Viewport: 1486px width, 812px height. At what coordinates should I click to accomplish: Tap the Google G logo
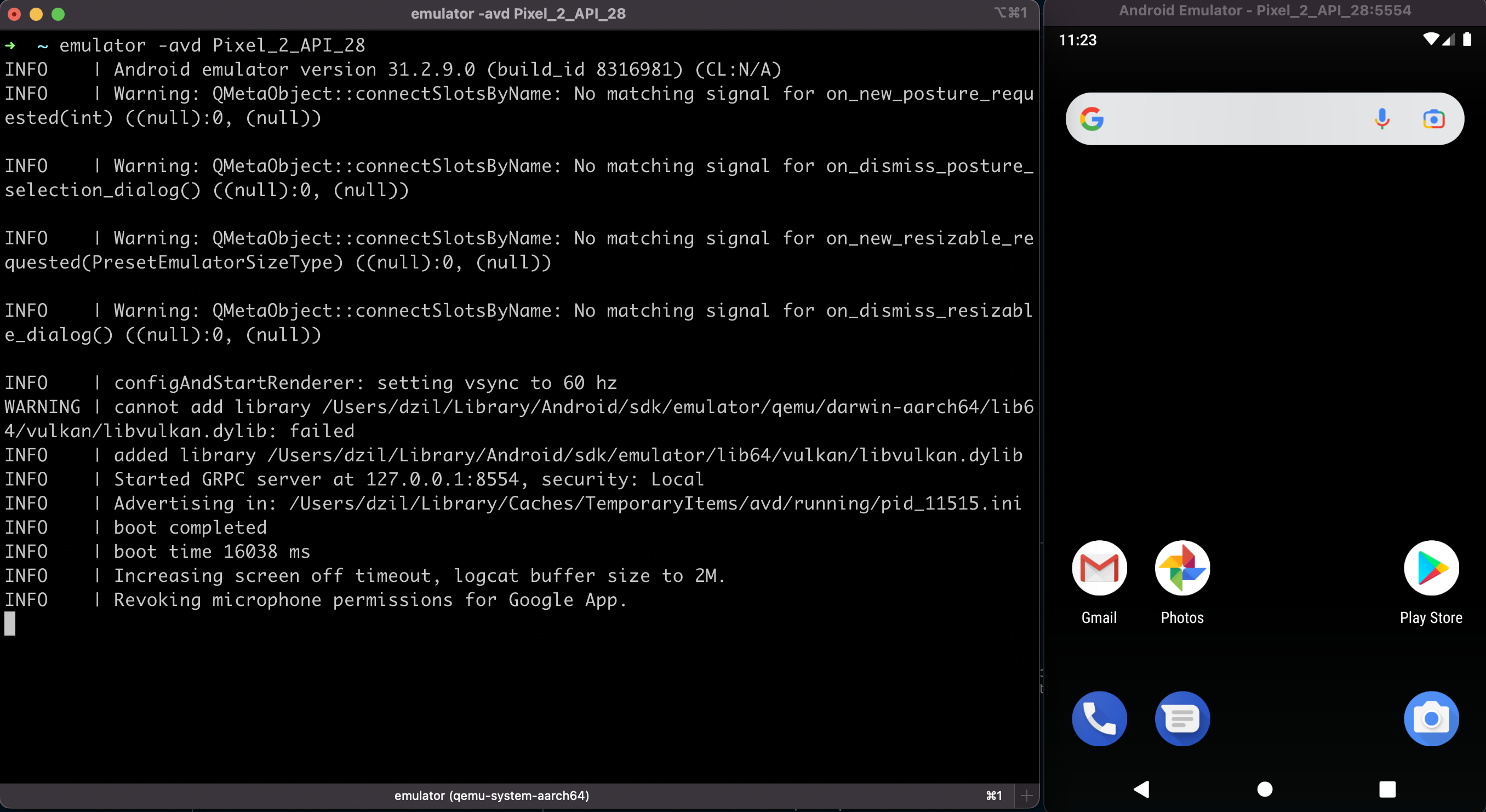click(1091, 119)
